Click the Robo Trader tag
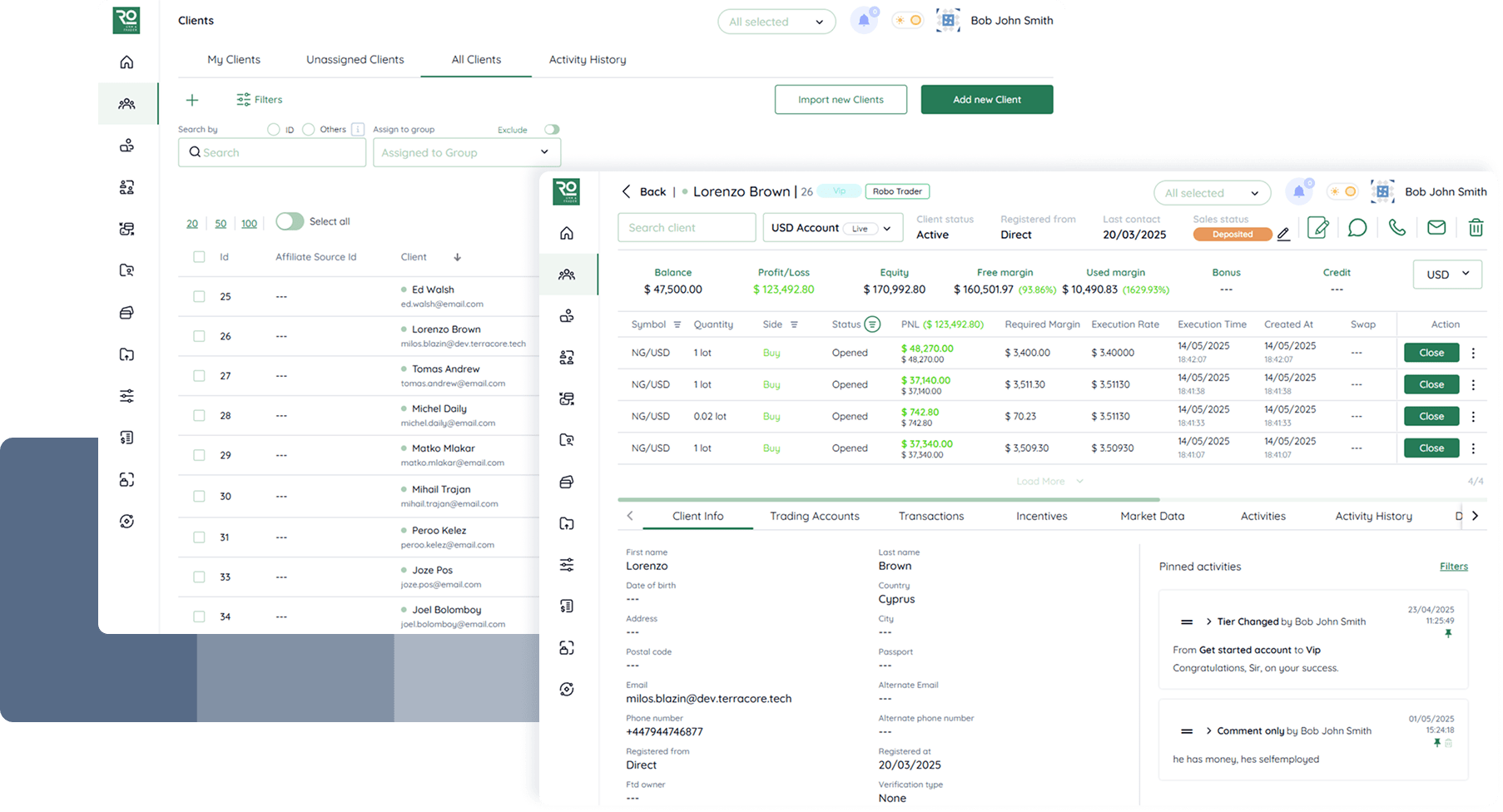This screenshot has height=812, width=1503. point(897,191)
